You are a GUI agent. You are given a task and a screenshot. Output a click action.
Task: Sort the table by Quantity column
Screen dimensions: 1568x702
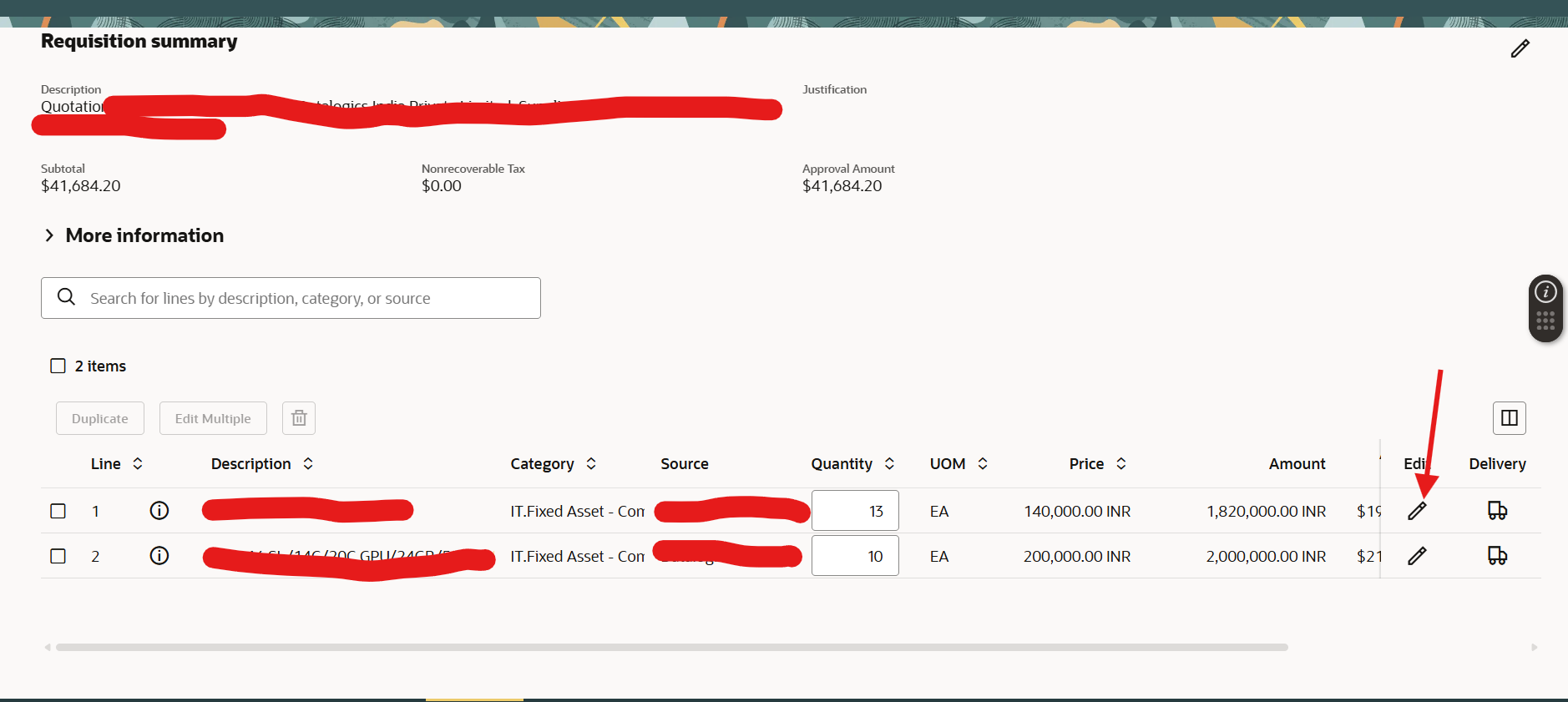[x=889, y=463]
